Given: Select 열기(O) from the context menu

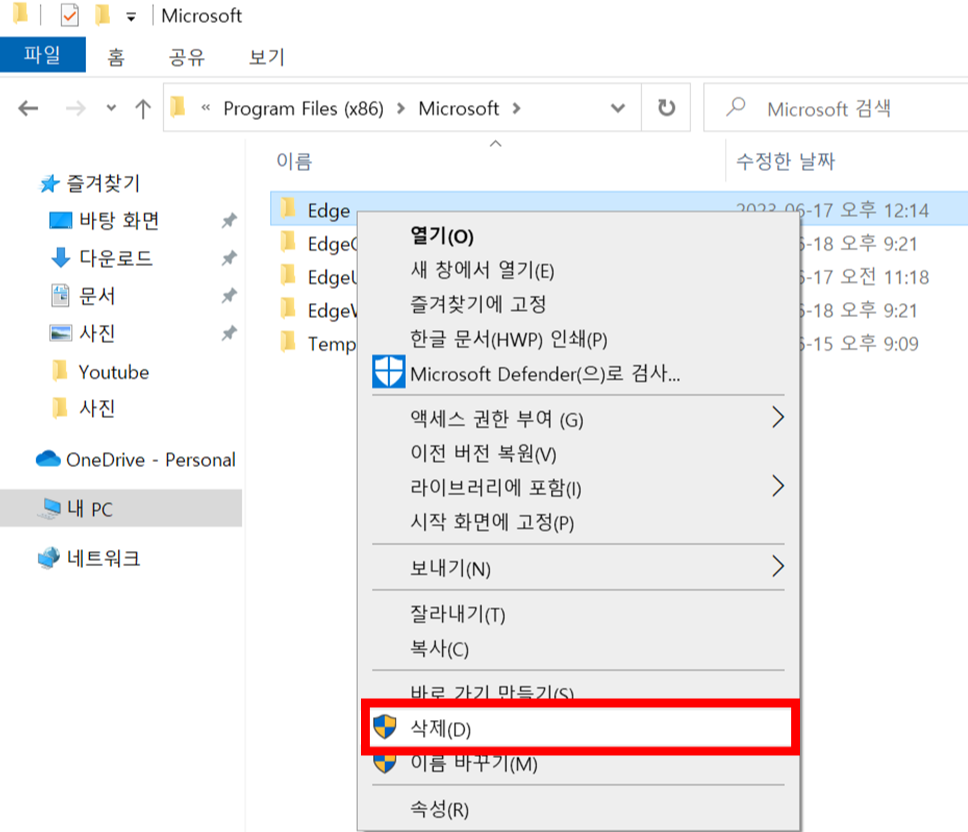Looking at the screenshot, I should pyautogui.click(x=441, y=236).
